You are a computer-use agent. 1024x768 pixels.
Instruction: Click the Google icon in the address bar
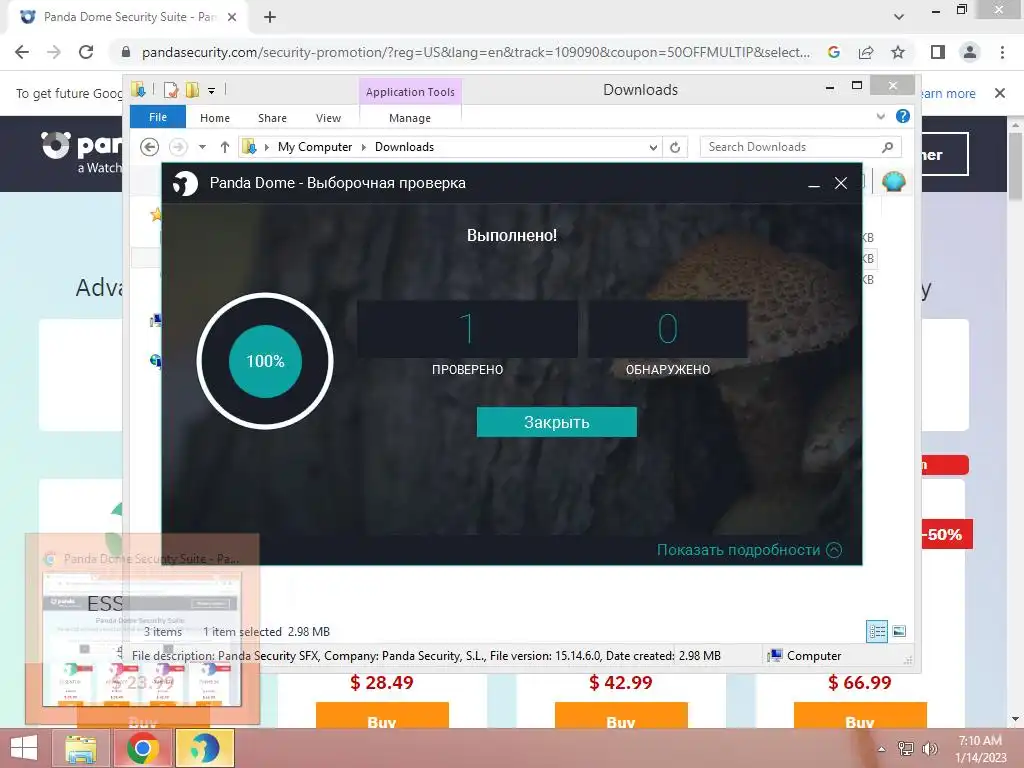[x=833, y=52]
